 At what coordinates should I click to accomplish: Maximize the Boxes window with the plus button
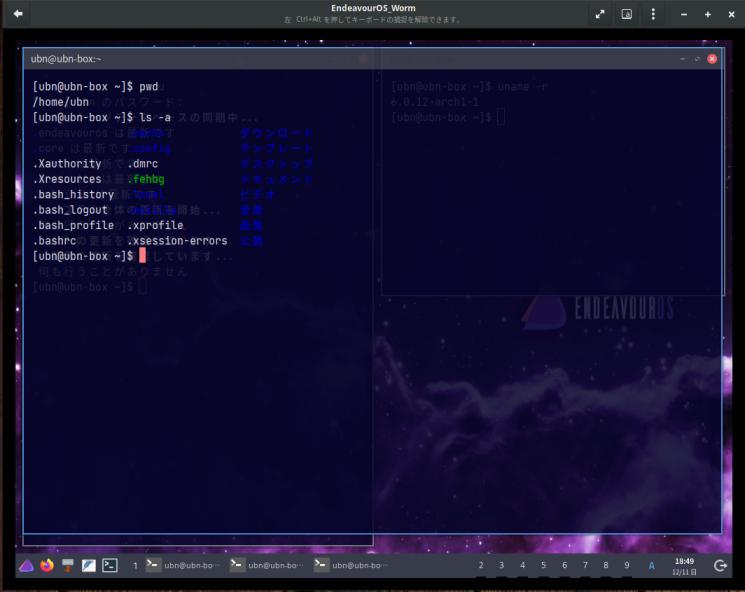click(x=708, y=15)
